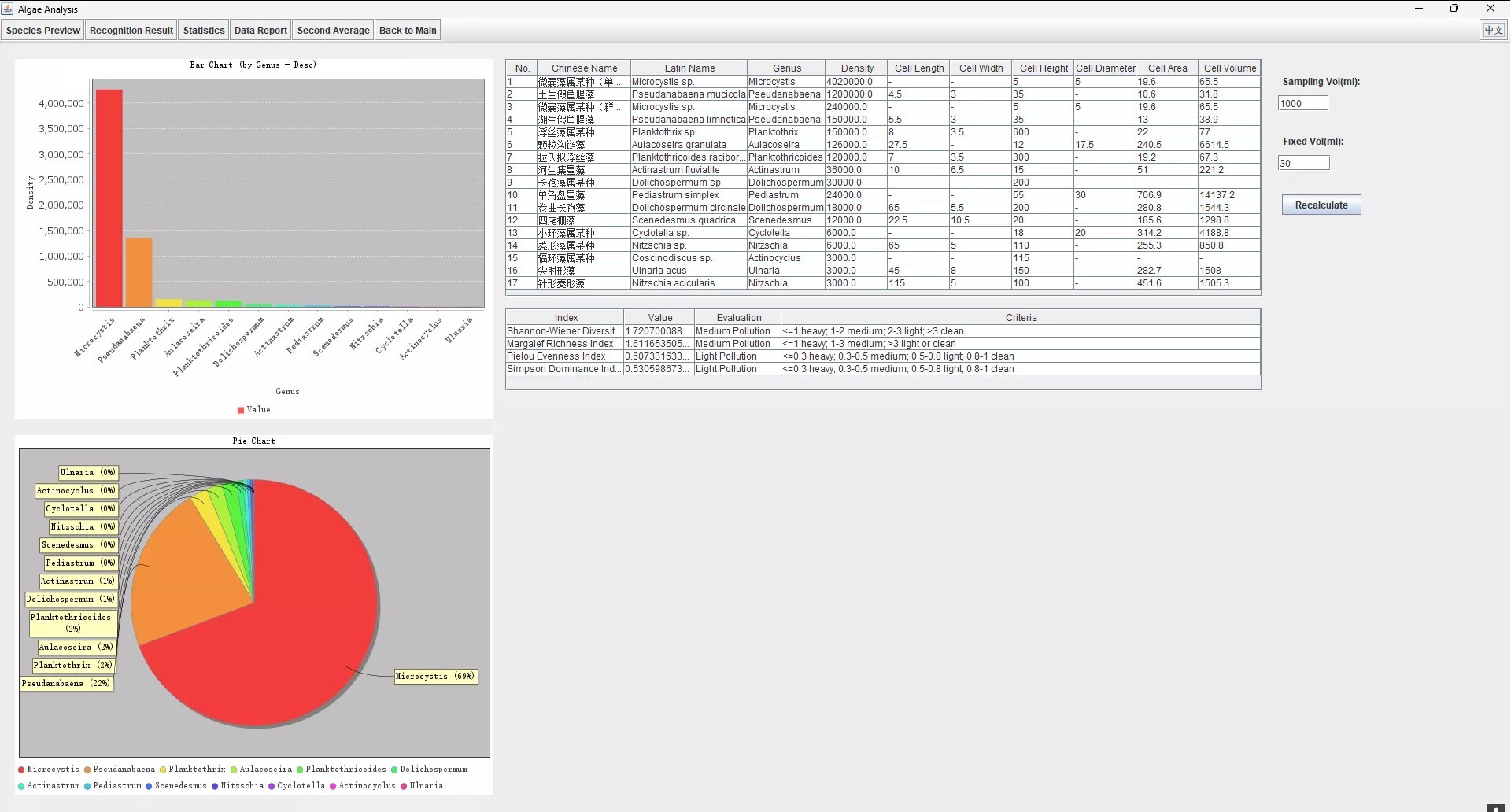Select the Shannon-Wiener Diversity index row
Screen dimensions: 1511x812
(x=883, y=331)
